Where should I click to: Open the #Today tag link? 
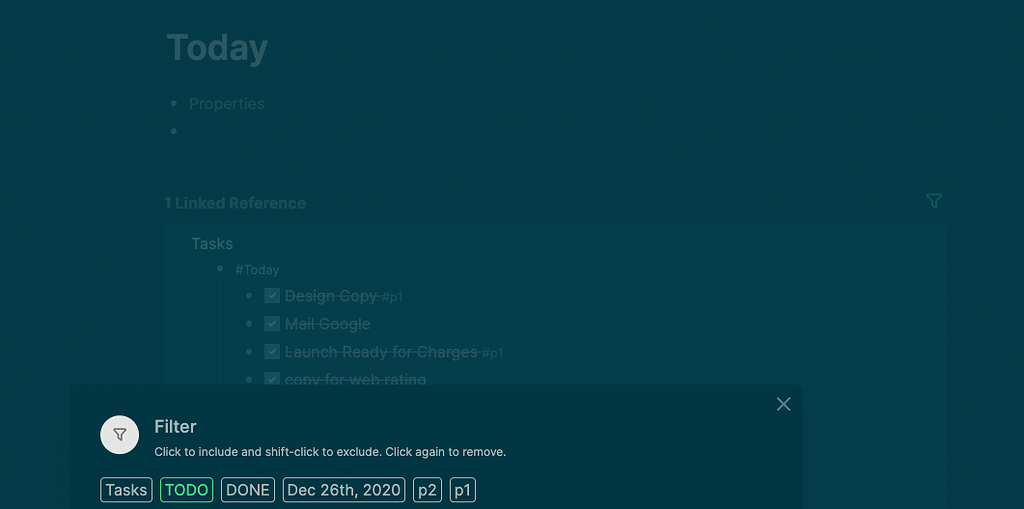(257, 270)
